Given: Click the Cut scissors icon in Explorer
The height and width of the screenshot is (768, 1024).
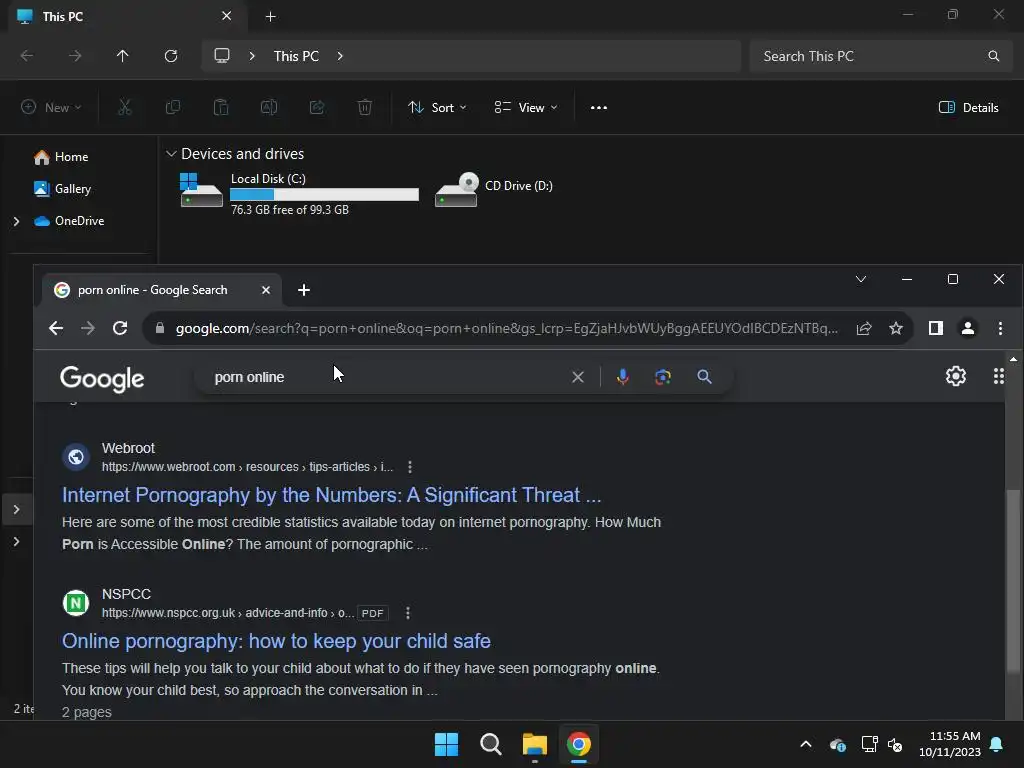Looking at the screenshot, I should coord(124,107).
